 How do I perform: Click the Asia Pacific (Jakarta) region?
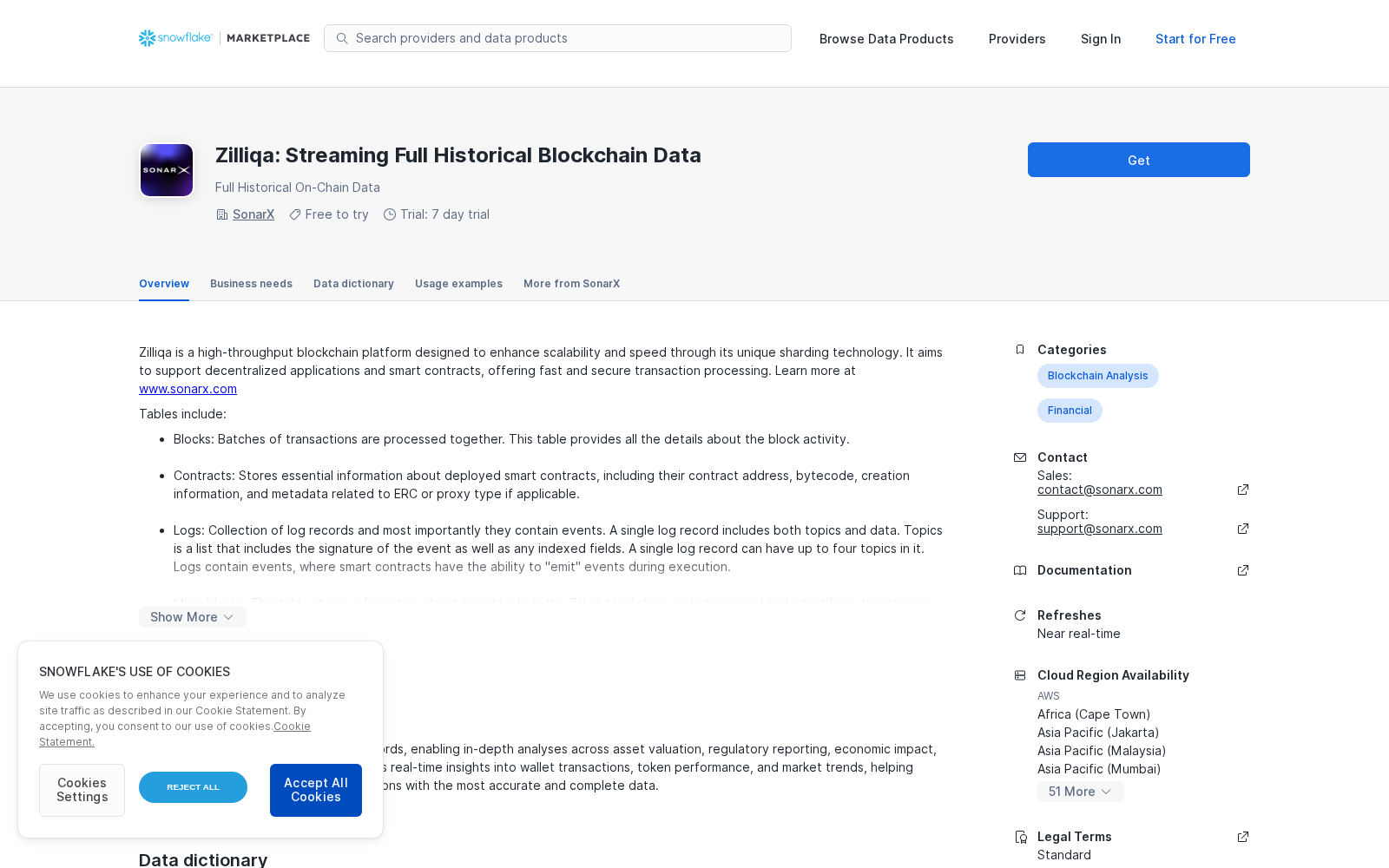point(1098,733)
